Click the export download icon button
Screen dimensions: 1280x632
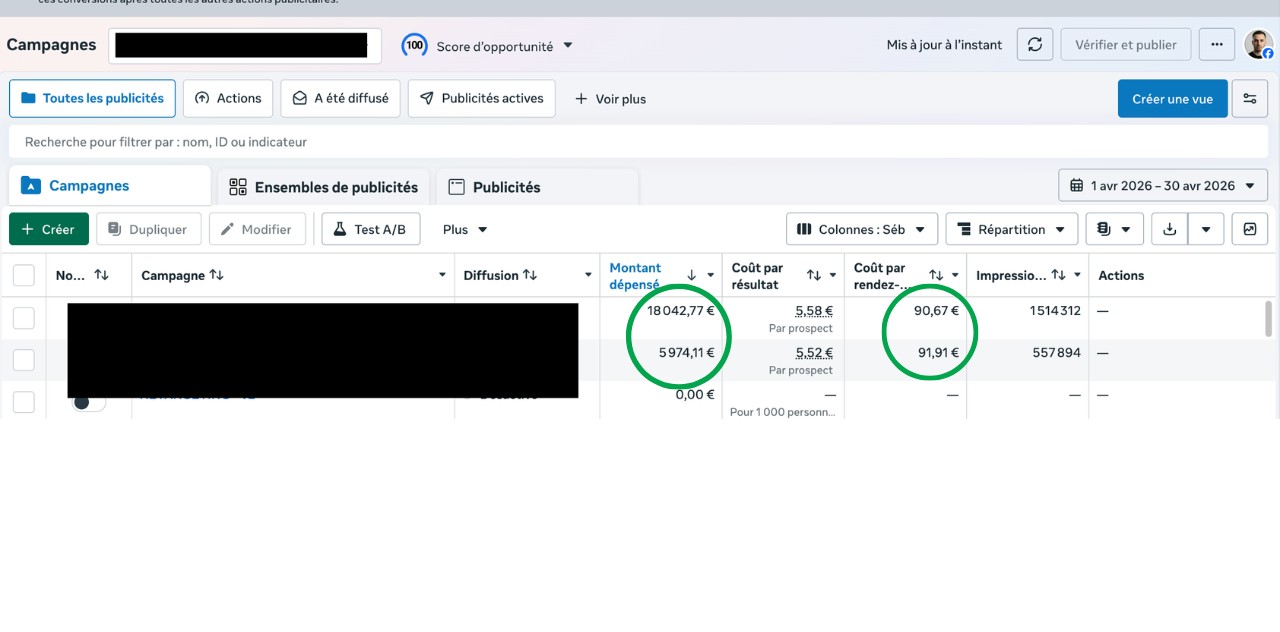1170,229
